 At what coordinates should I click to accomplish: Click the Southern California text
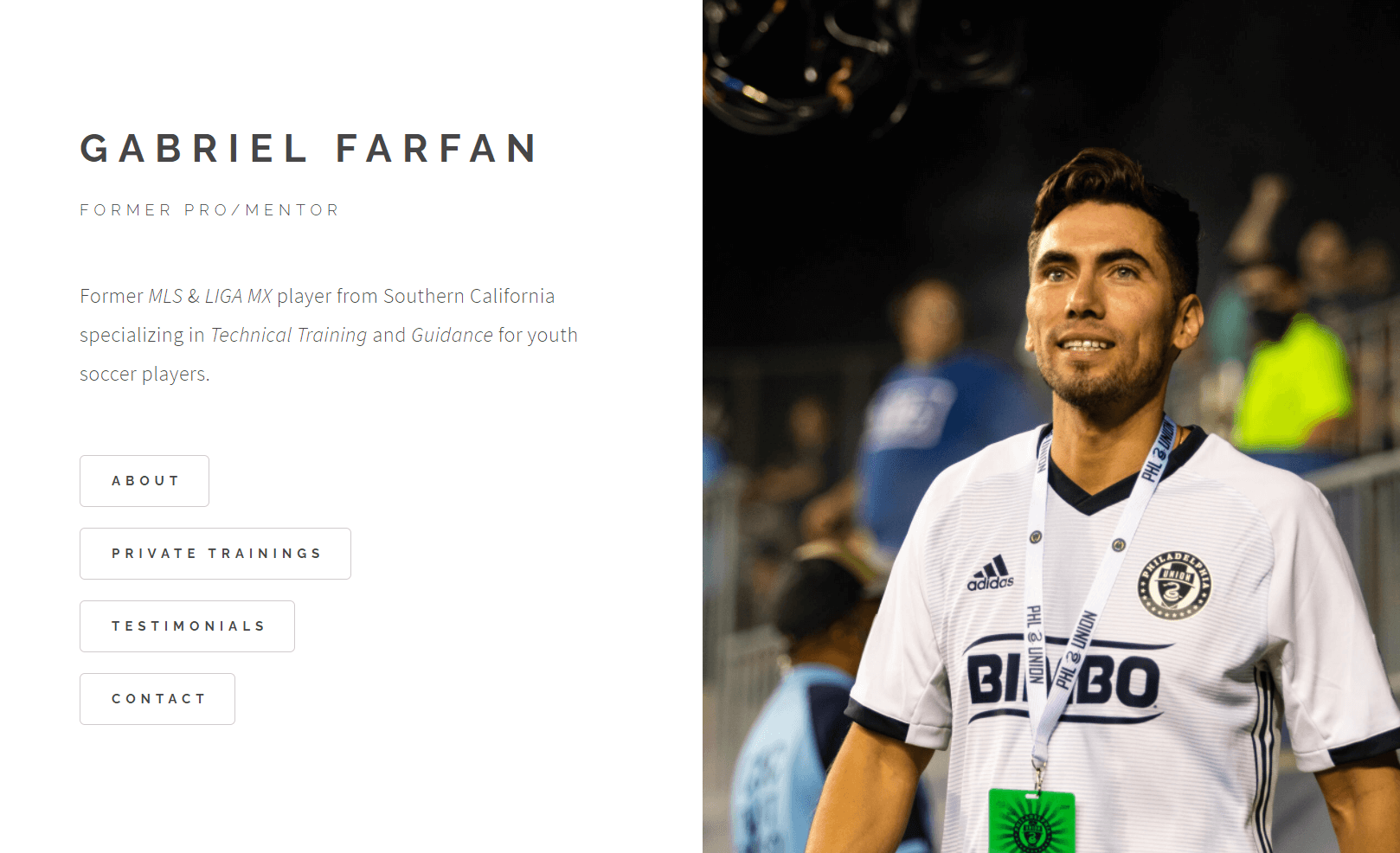pyautogui.click(x=469, y=296)
